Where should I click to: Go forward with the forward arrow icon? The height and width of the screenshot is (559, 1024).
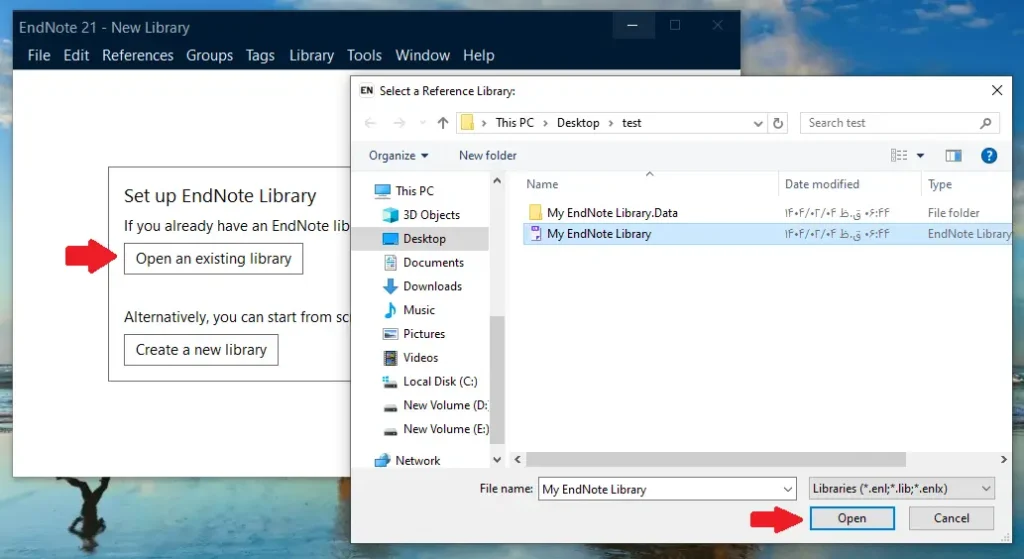[399, 123]
